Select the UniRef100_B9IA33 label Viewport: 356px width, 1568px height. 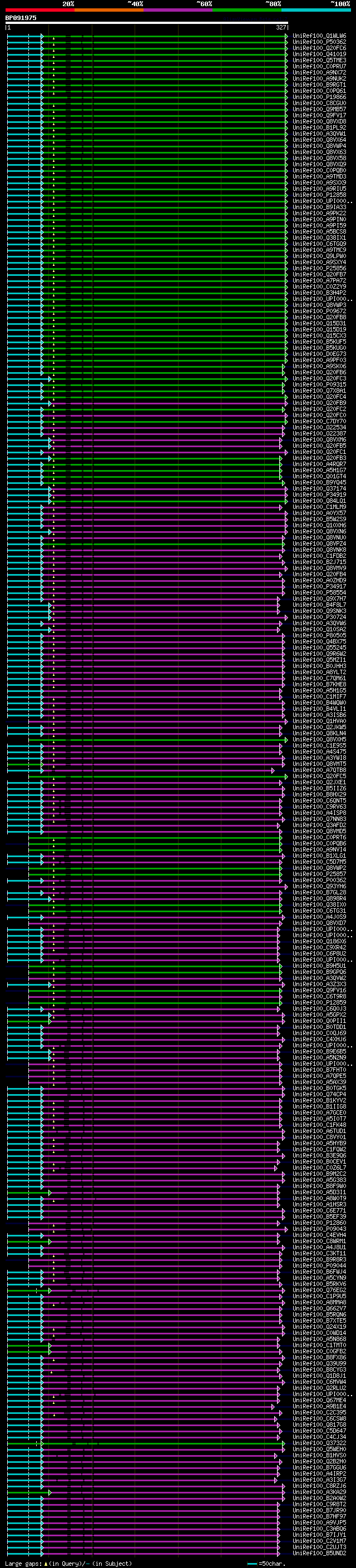(x=319, y=207)
